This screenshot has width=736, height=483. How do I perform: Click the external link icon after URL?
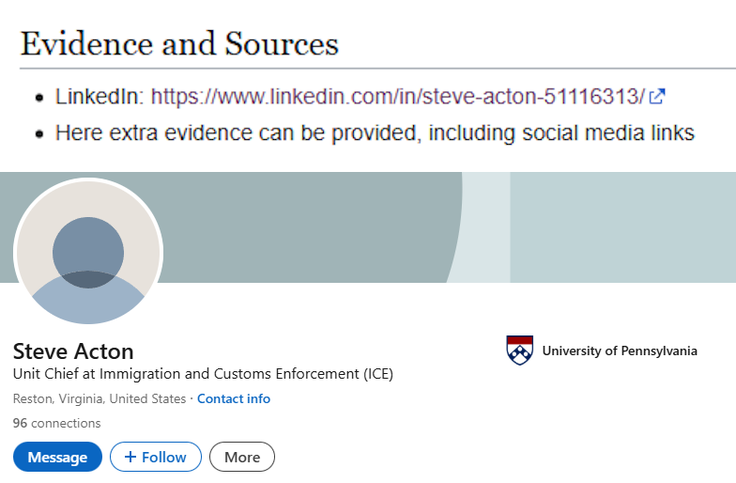tap(657, 97)
